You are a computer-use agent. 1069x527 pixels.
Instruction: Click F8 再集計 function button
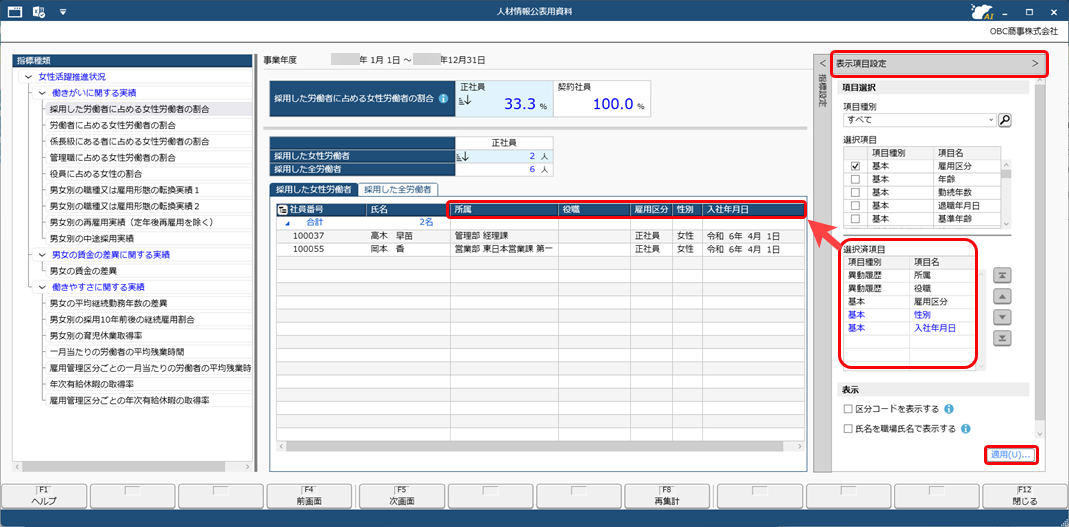pyautogui.click(x=669, y=496)
